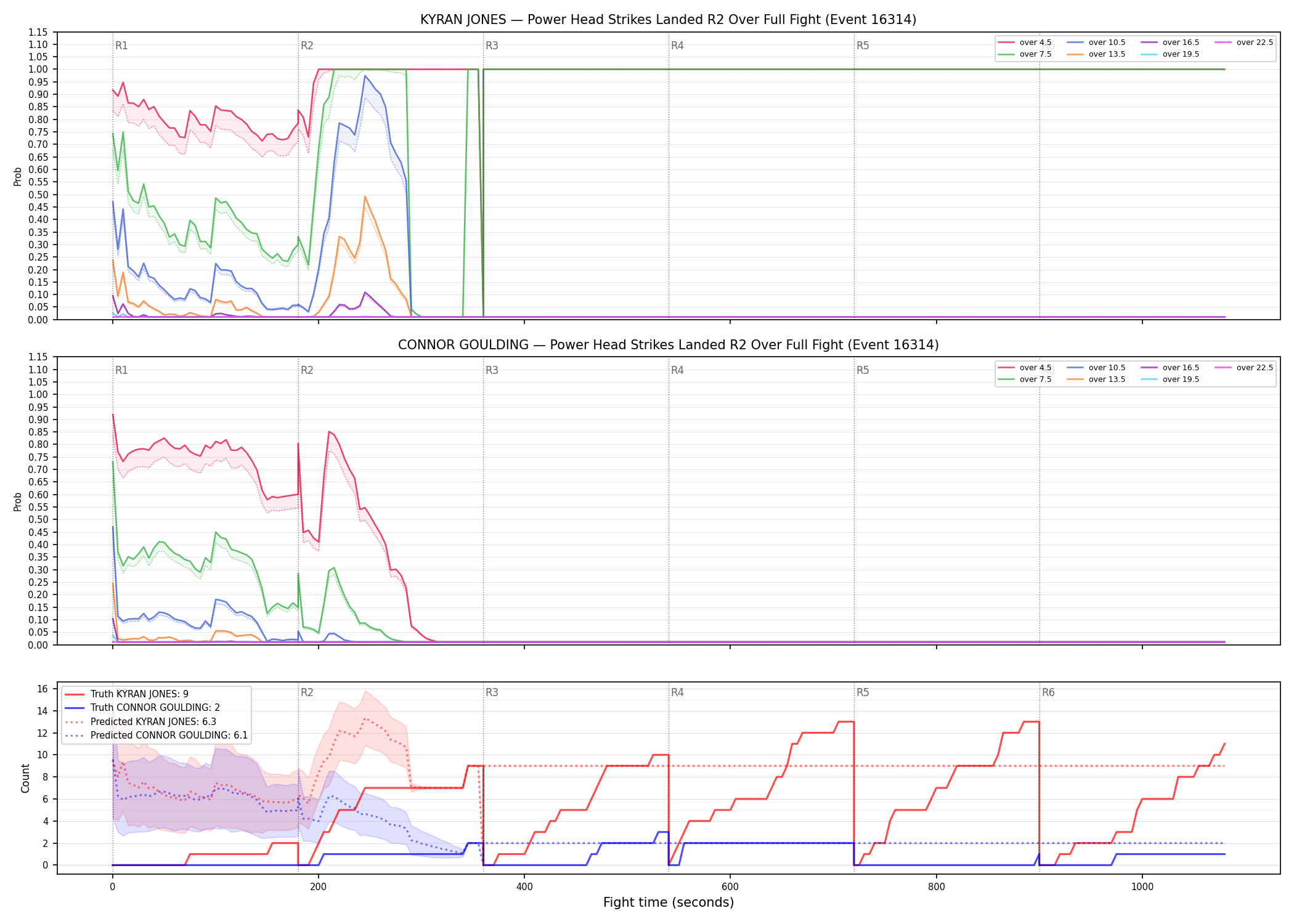
Task: Click R1 round label in CONNOR GOULDING chart
Action: 121,370
